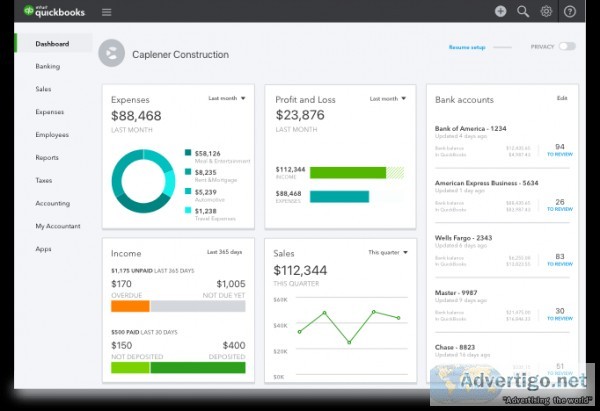Screen dimensions: 600x411
Task: Toggle the hamburger navigation menu
Action: click(107, 12)
